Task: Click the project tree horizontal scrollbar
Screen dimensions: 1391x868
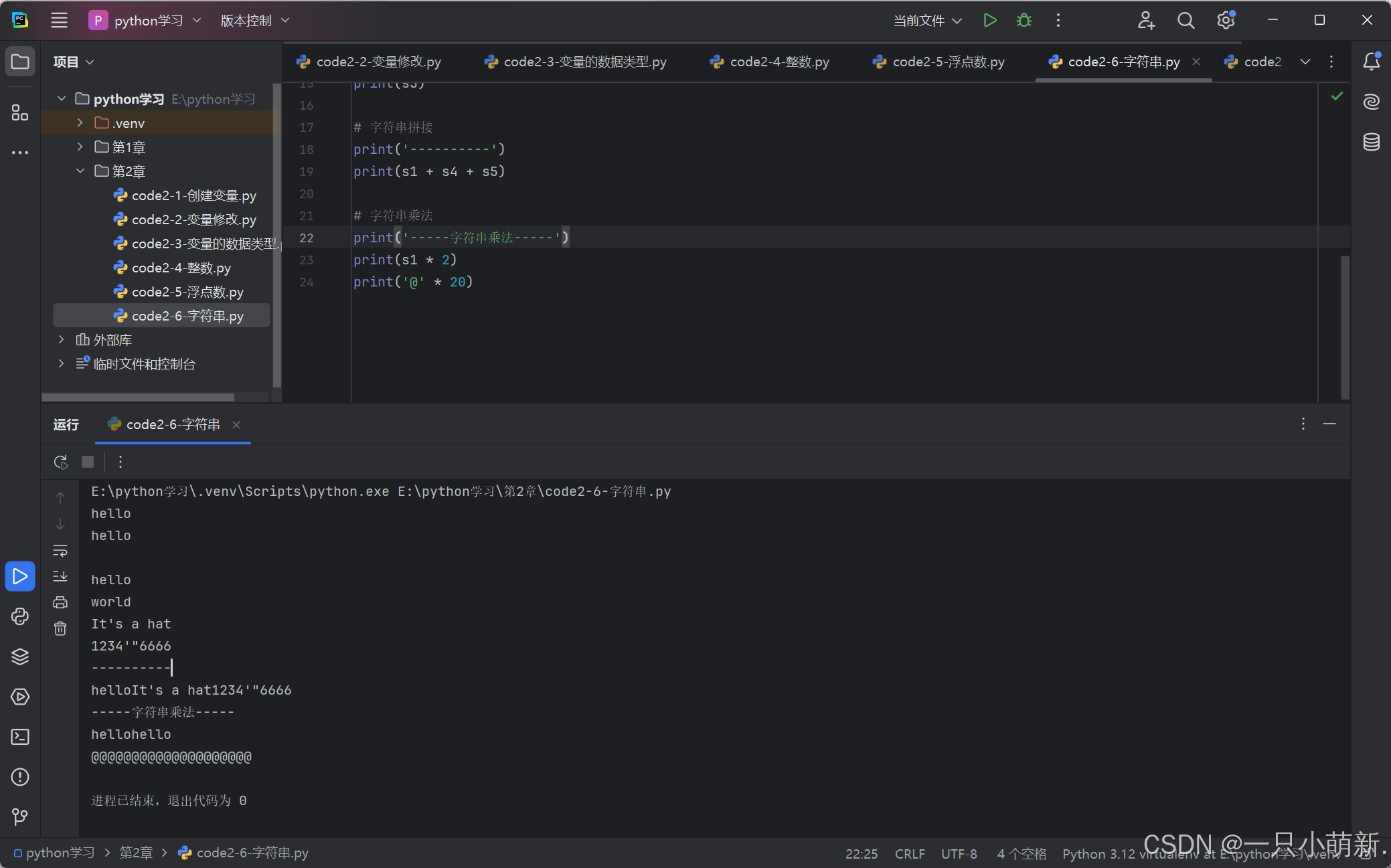Action: tap(138, 397)
